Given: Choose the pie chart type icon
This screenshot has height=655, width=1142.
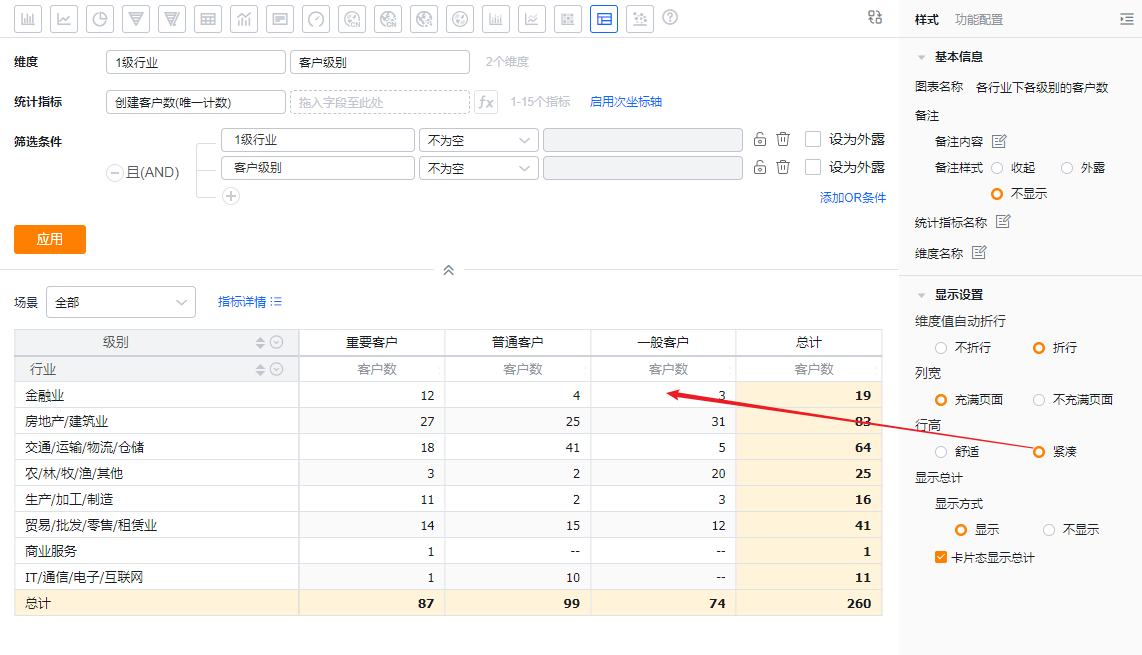Looking at the screenshot, I should (100, 18).
